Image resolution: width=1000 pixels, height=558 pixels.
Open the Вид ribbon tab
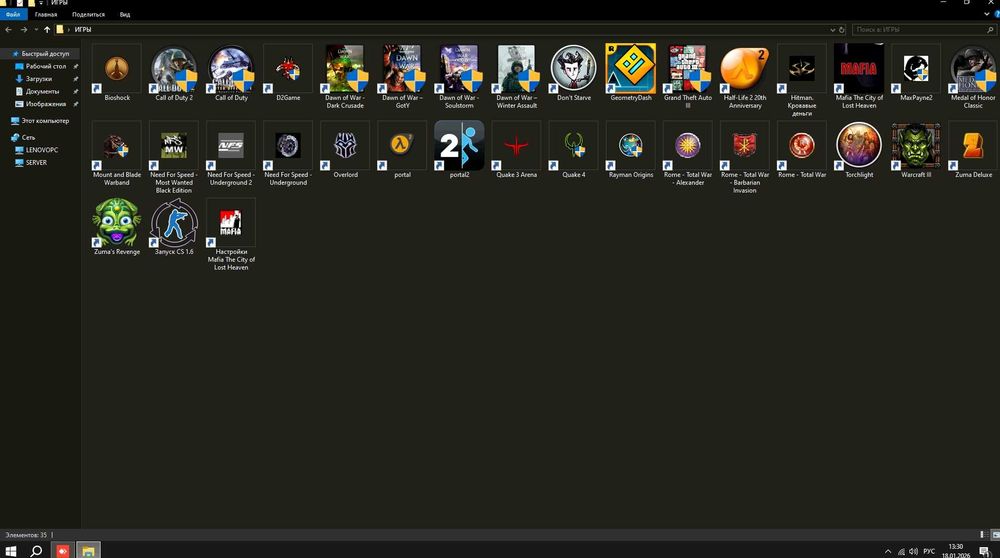point(125,14)
